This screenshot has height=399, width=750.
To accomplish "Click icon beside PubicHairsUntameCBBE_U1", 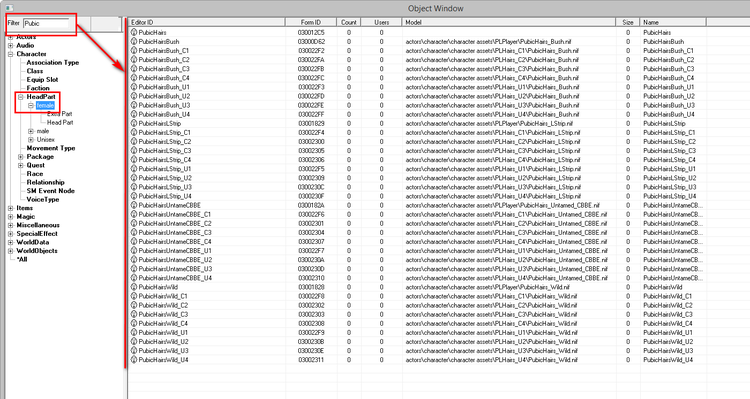I will 134,251.
